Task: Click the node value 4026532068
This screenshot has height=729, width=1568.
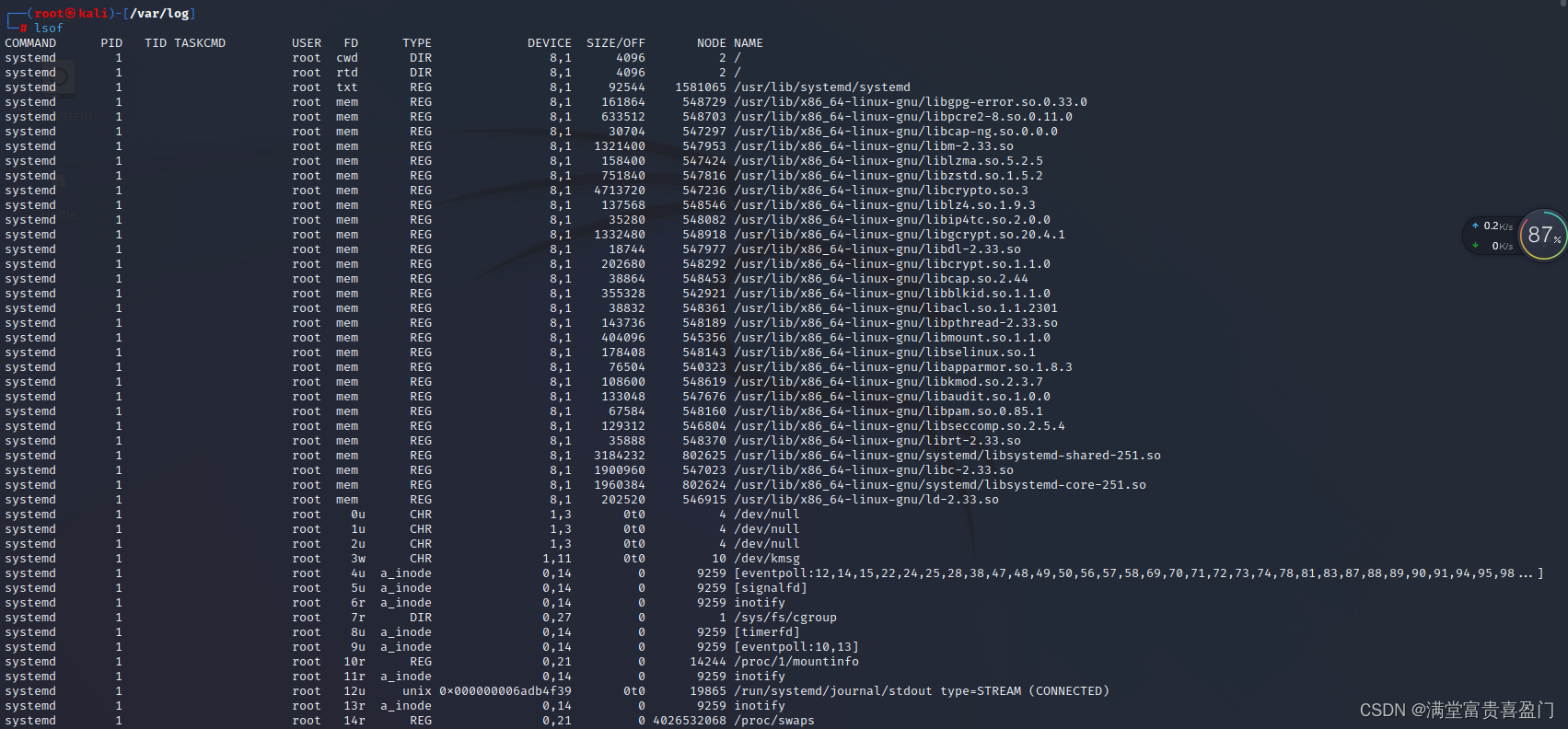Action: click(x=690, y=721)
